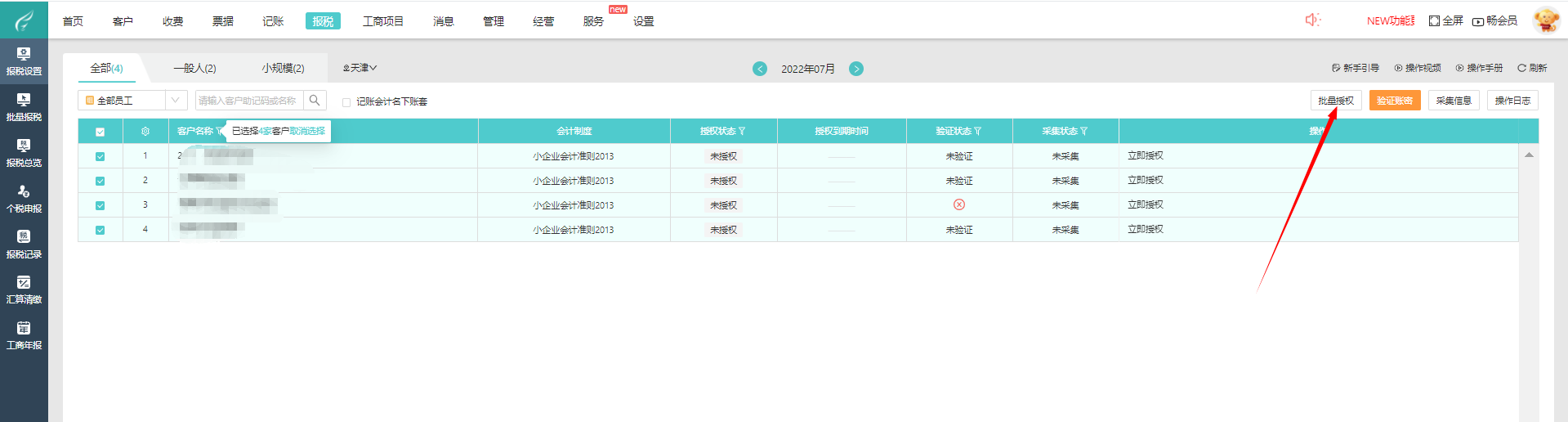Toggle the select-all header checkbox
Screen dimensions: 1568x422
tap(101, 132)
